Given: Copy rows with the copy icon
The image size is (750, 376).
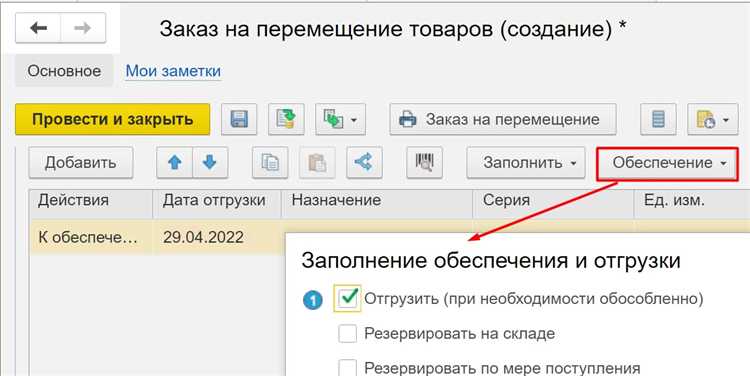Looking at the screenshot, I should [270, 163].
